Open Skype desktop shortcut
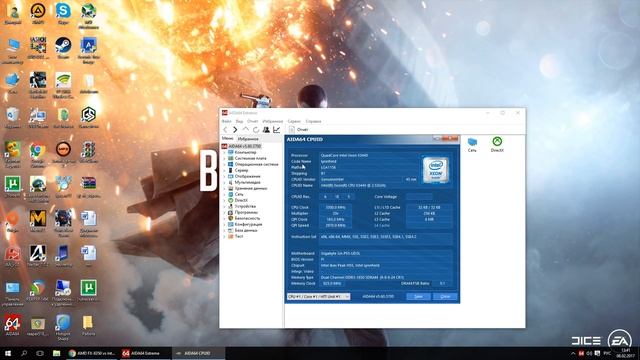640x360 pixels. pyautogui.click(x=63, y=13)
